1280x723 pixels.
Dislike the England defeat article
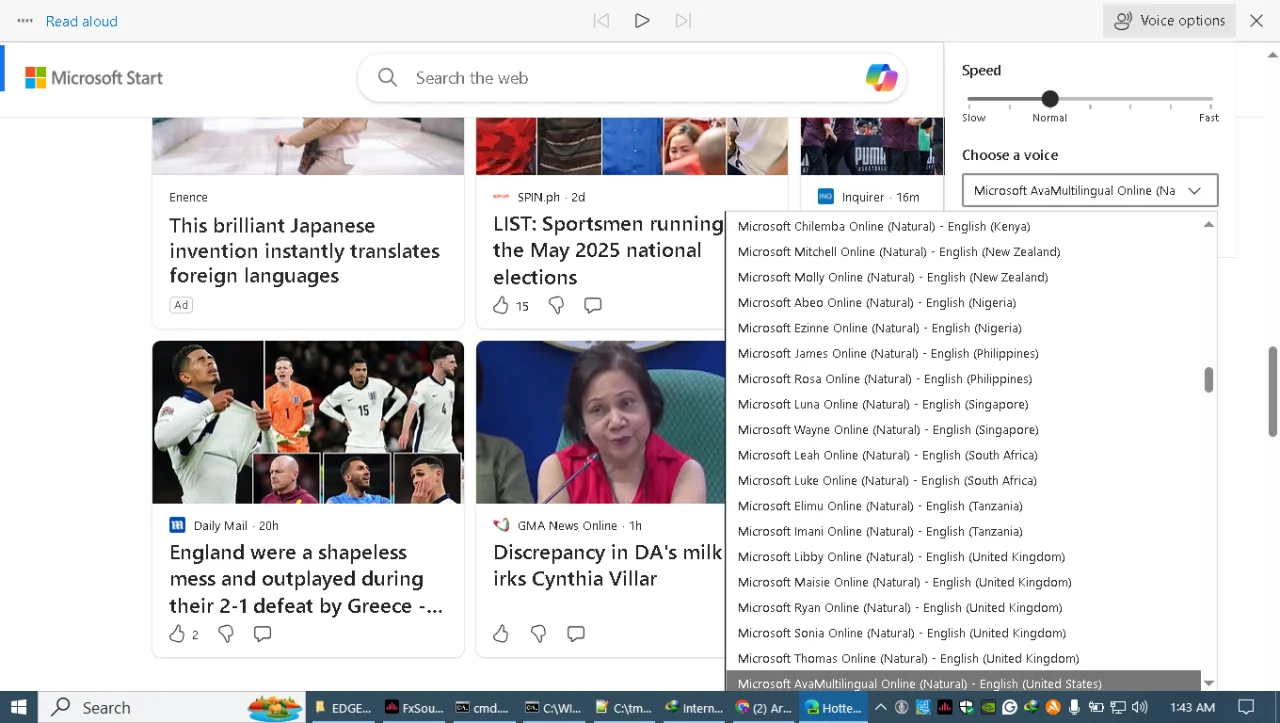tap(226, 633)
